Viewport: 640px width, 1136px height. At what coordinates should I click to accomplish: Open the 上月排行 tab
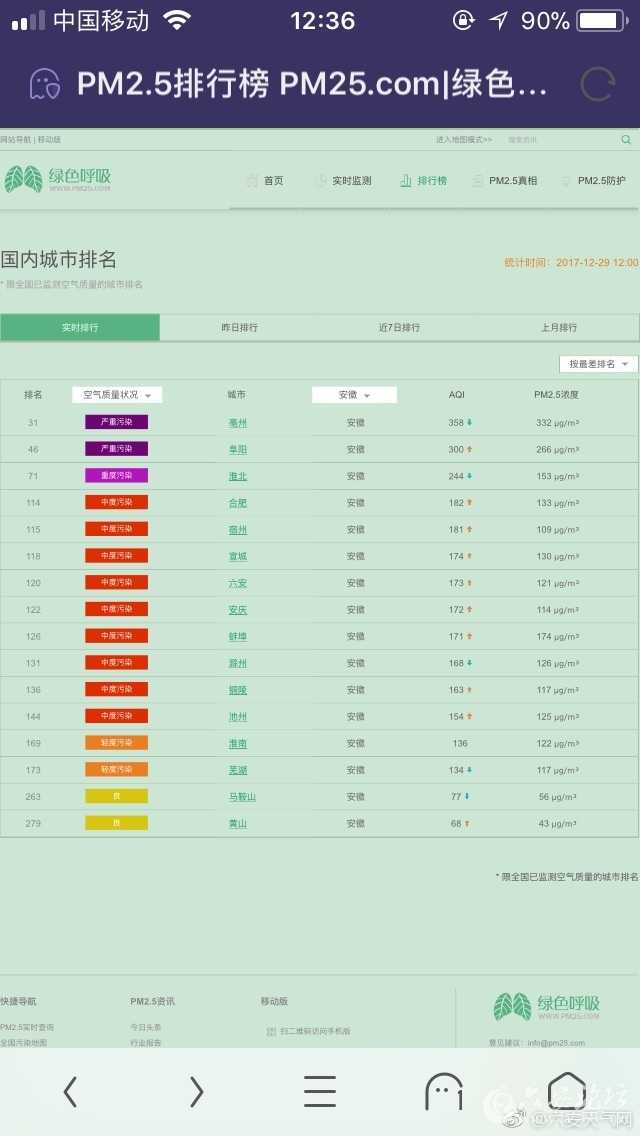coord(559,328)
